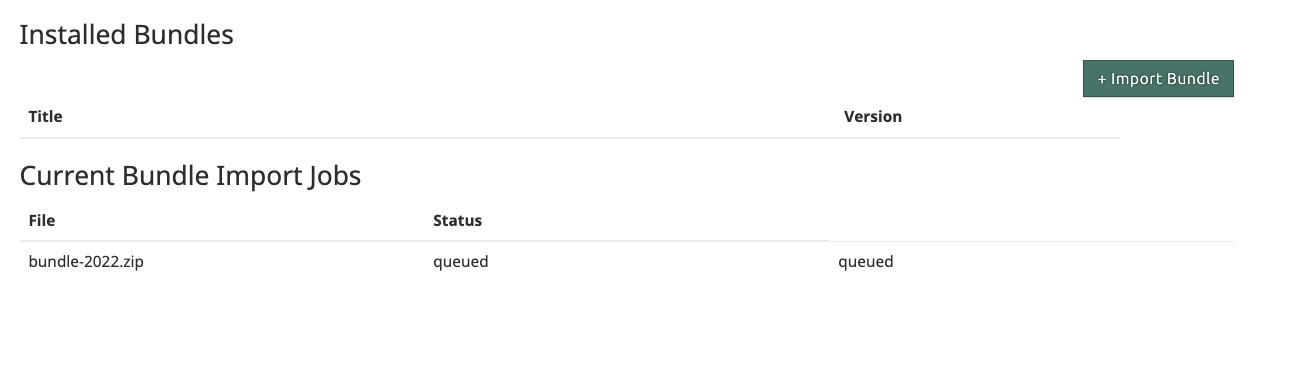Click the word Installed in the top heading
The height and width of the screenshot is (390, 1312).
pyautogui.click(x=68, y=35)
